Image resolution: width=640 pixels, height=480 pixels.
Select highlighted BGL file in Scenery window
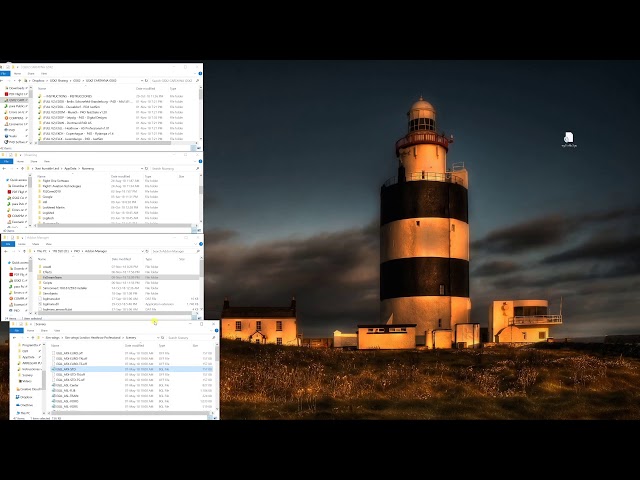(x=131, y=369)
